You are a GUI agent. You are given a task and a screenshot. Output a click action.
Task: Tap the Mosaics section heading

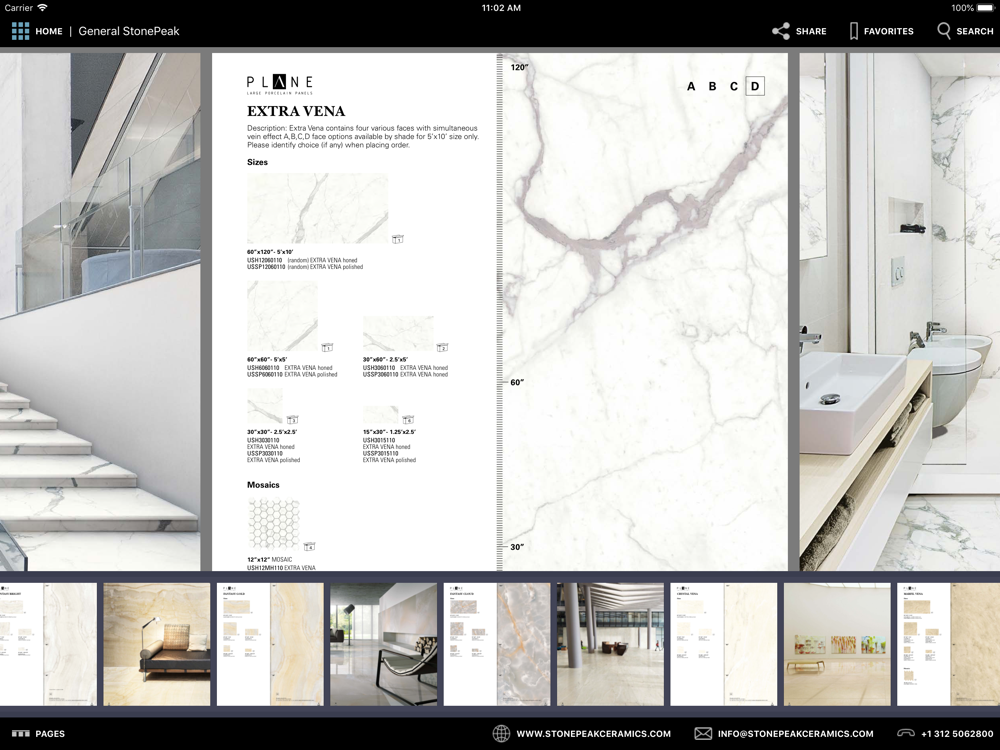[x=263, y=485]
